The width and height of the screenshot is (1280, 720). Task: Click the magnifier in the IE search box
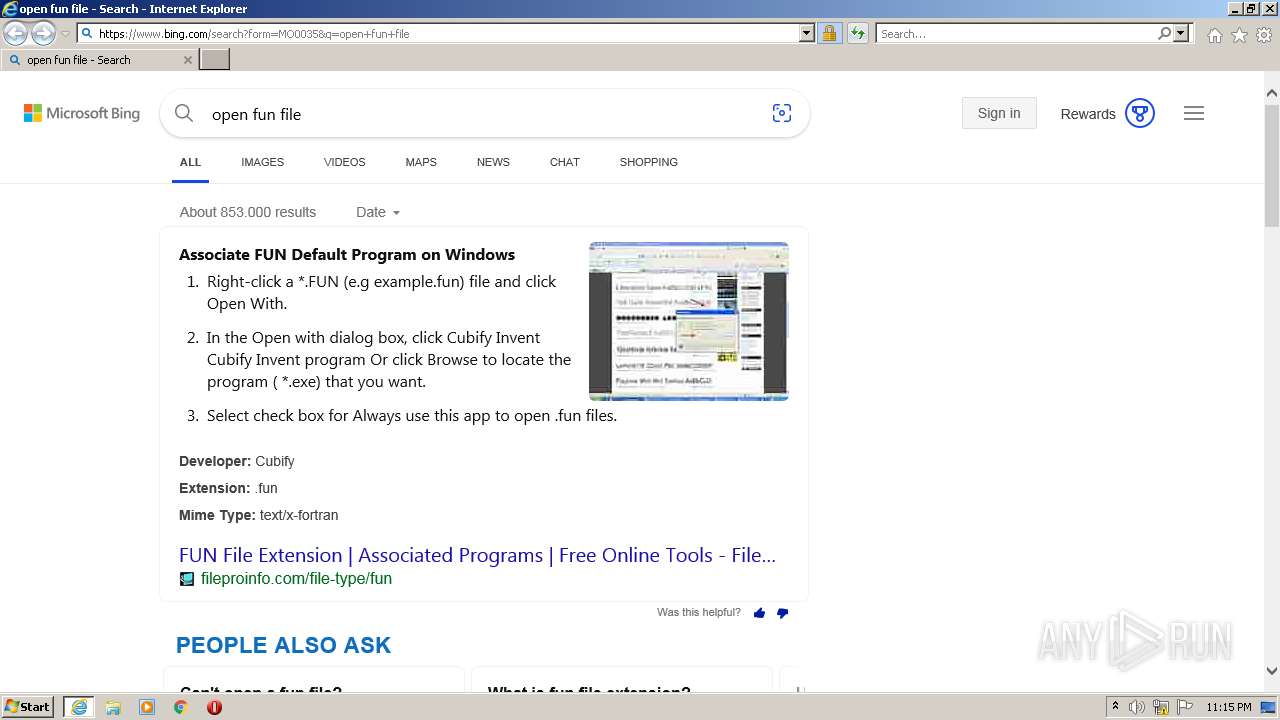(1164, 34)
